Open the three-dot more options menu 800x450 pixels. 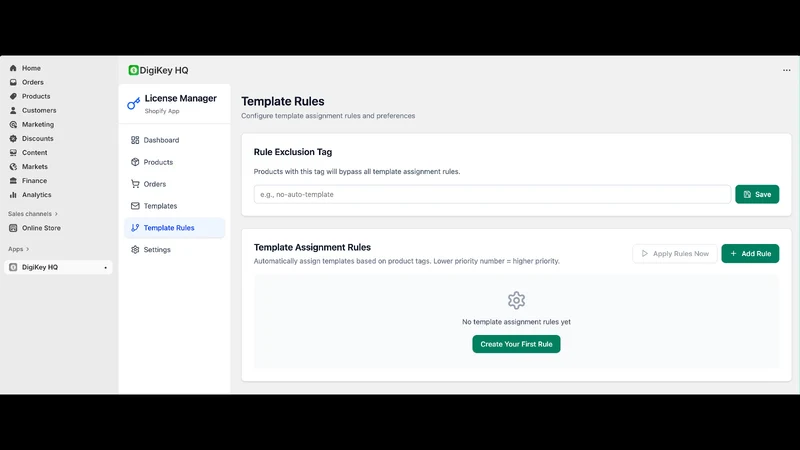point(786,70)
